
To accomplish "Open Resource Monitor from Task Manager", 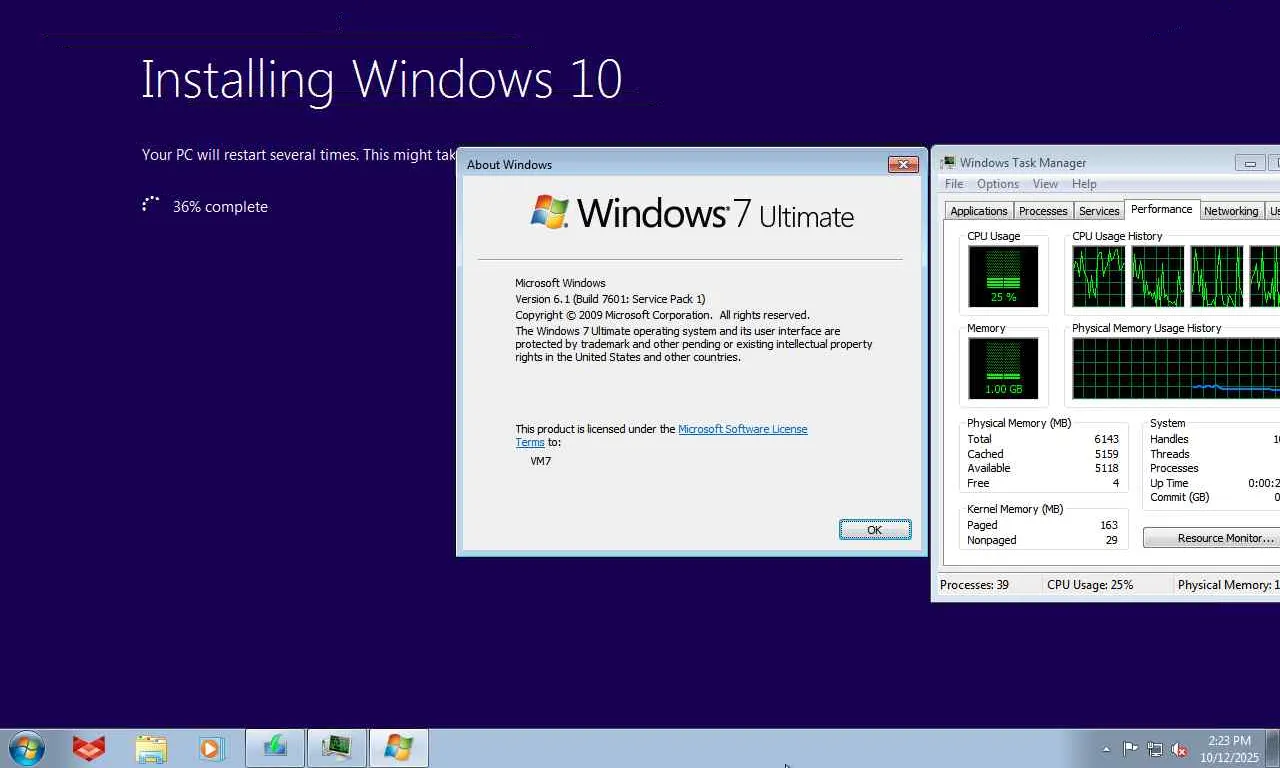I will [x=1211, y=538].
